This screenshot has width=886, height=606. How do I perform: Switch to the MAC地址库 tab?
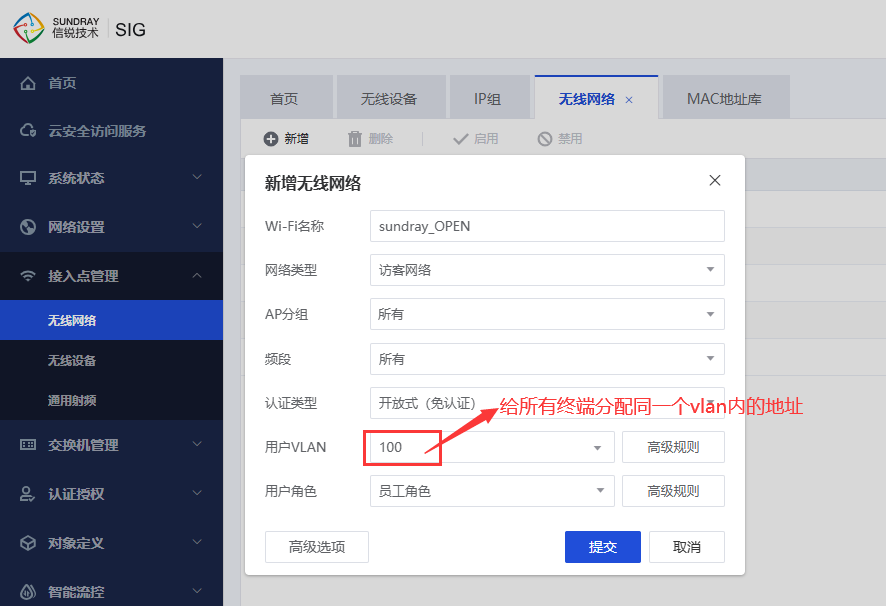[726, 97]
